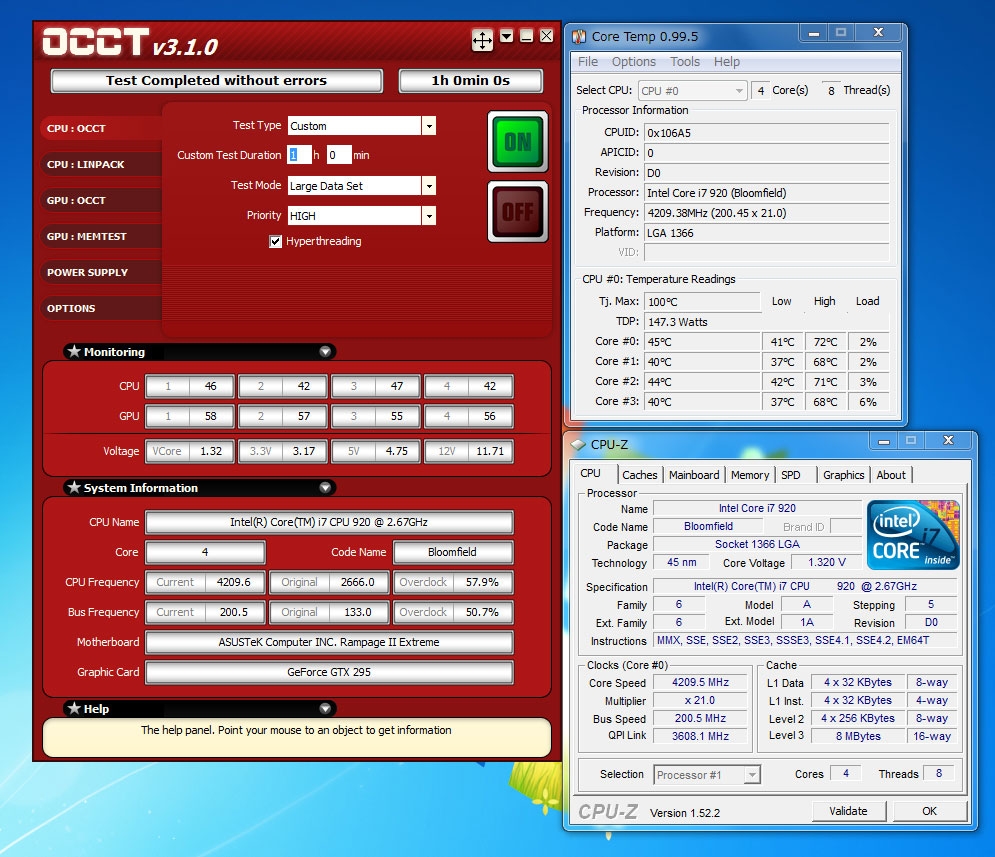Open the Tools menu in Core Temp
Screen dimensions: 995x857
click(685, 62)
